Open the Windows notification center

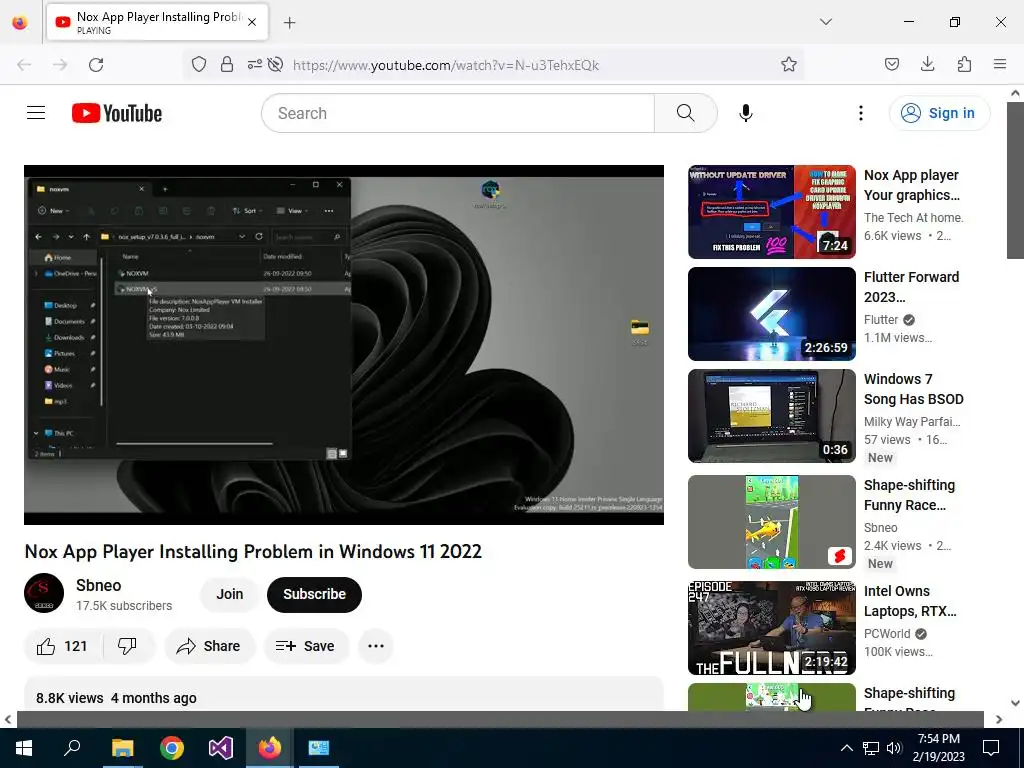pyautogui.click(x=991, y=748)
